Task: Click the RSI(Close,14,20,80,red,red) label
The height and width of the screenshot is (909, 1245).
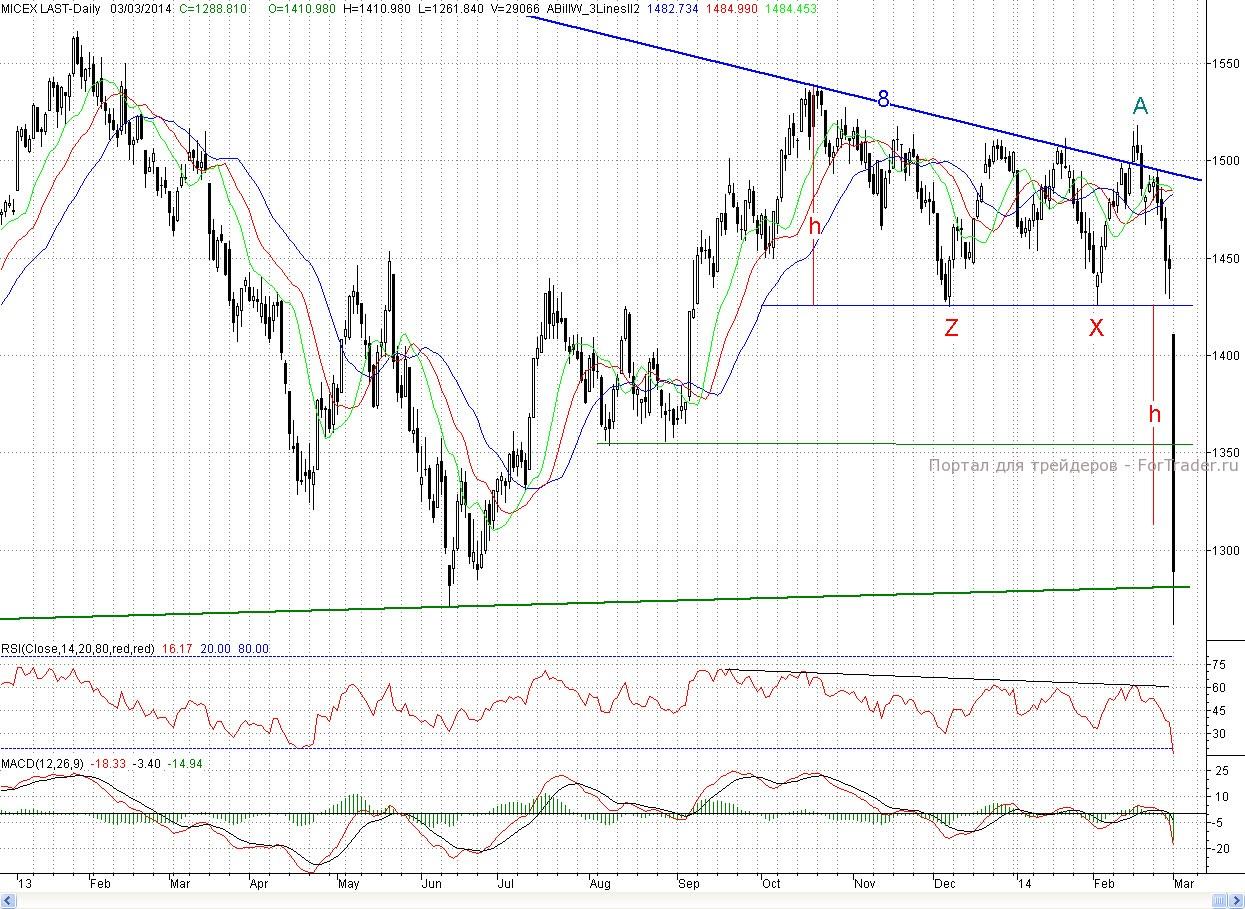Action: pyautogui.click(x=78, y=649)
